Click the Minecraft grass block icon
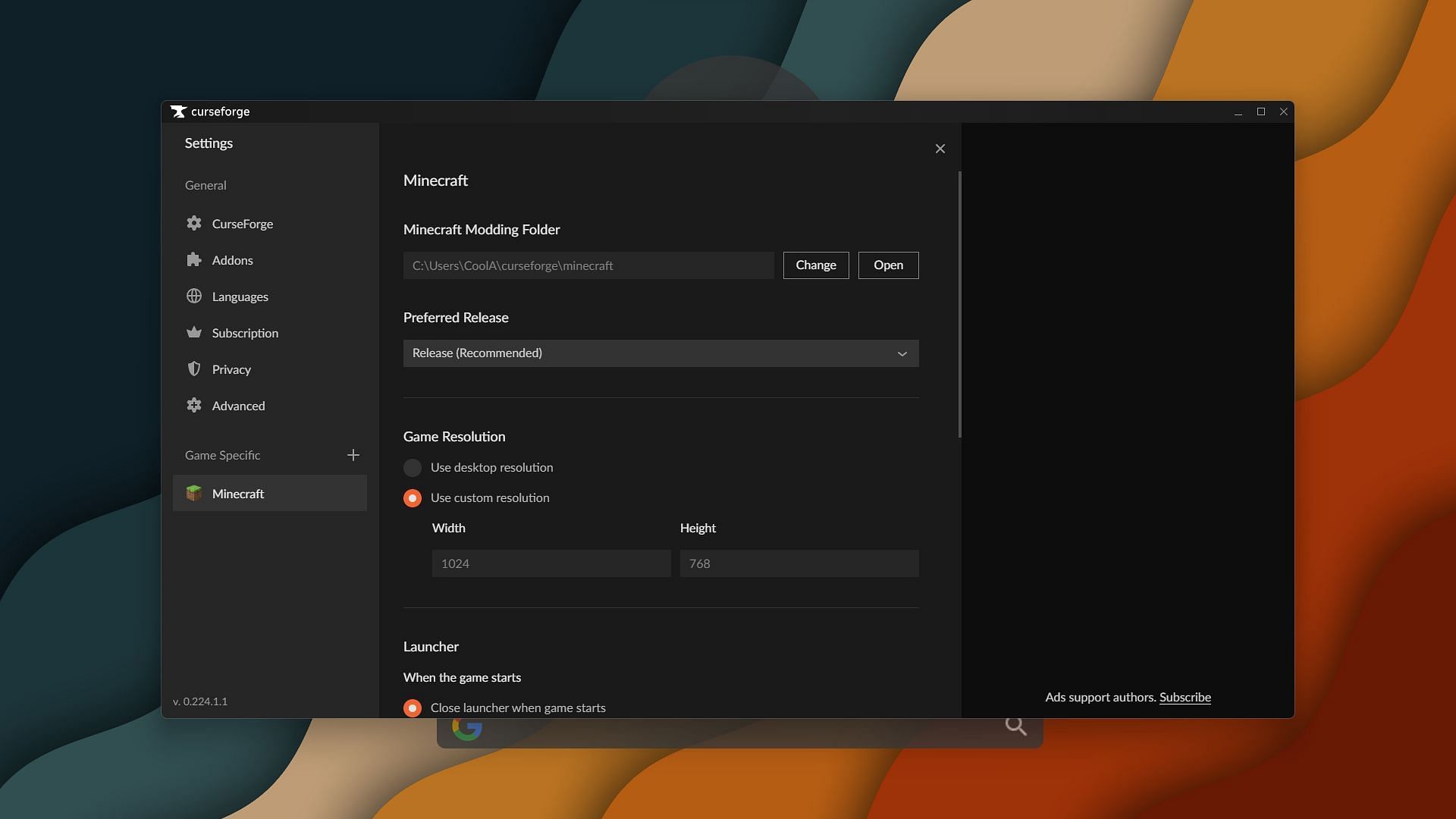This screenshot has height=819, width=1456. coord(194,493)
